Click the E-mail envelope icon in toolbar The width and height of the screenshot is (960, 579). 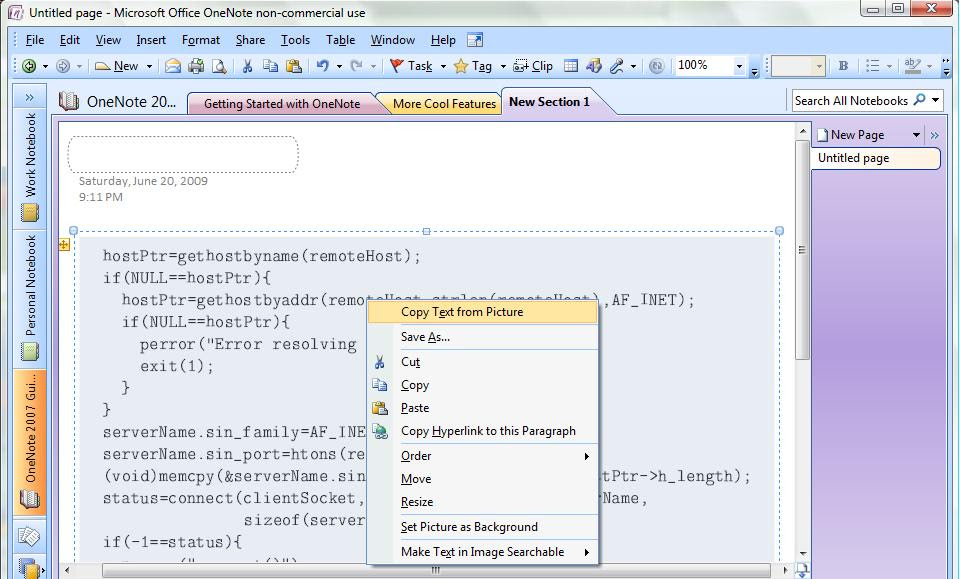173,66
